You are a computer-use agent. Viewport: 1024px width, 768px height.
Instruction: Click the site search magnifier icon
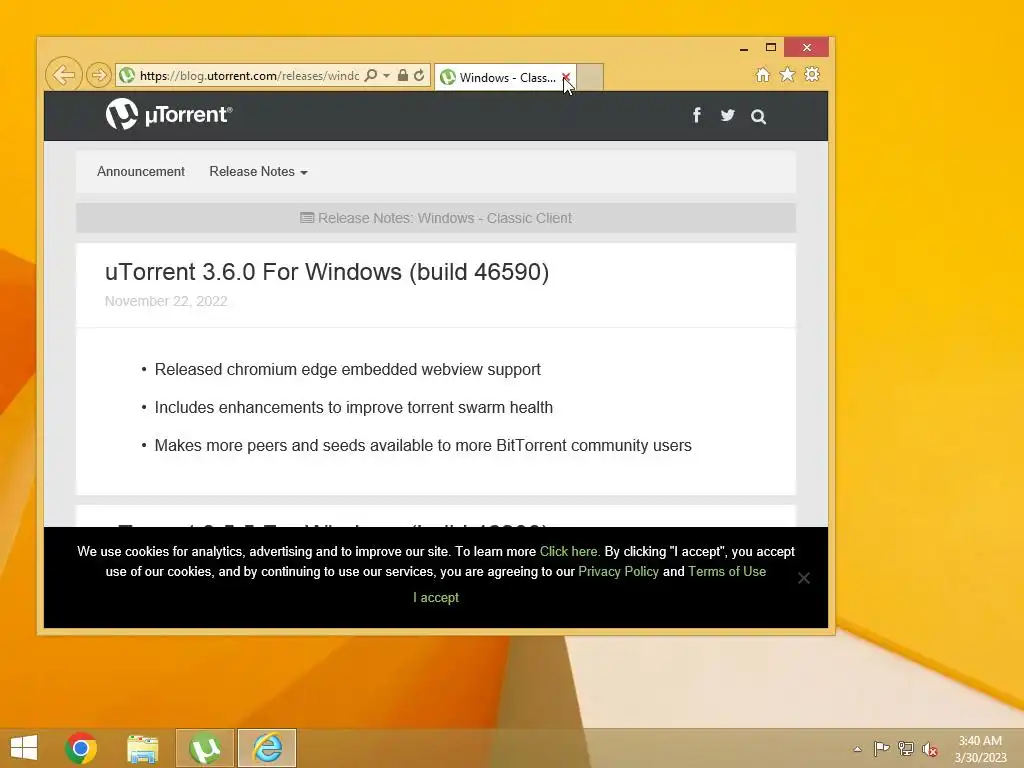coord(758,117)
